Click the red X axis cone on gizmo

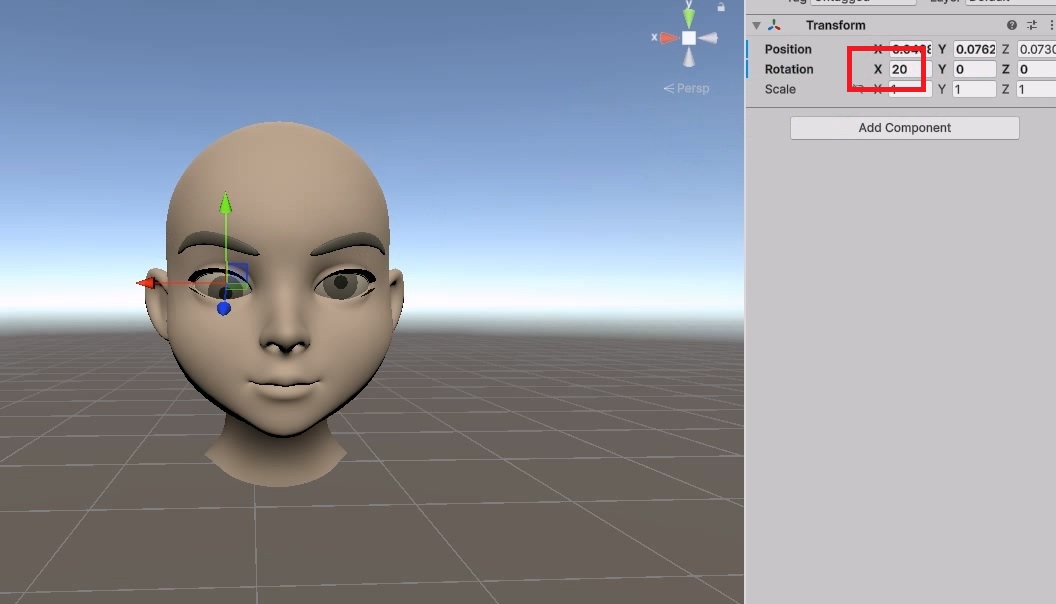tap(668, 38)
